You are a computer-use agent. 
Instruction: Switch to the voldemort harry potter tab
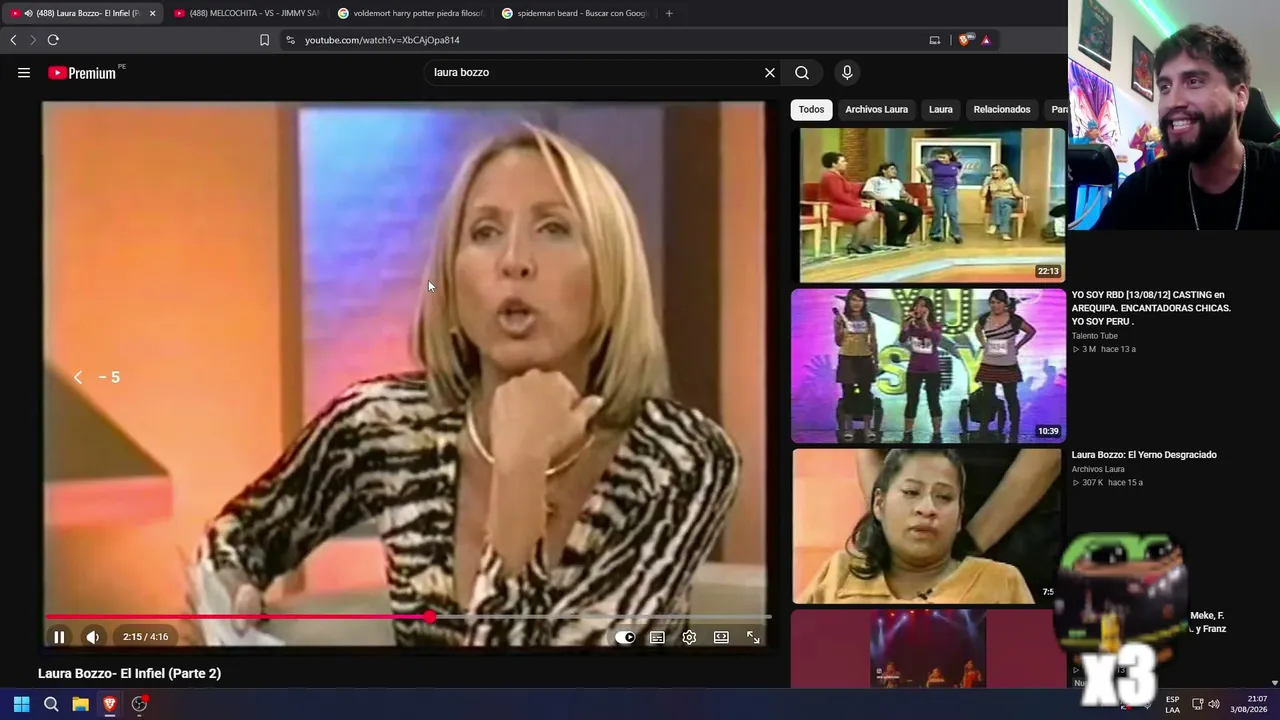pyautogui.click(x=410, y=13)
